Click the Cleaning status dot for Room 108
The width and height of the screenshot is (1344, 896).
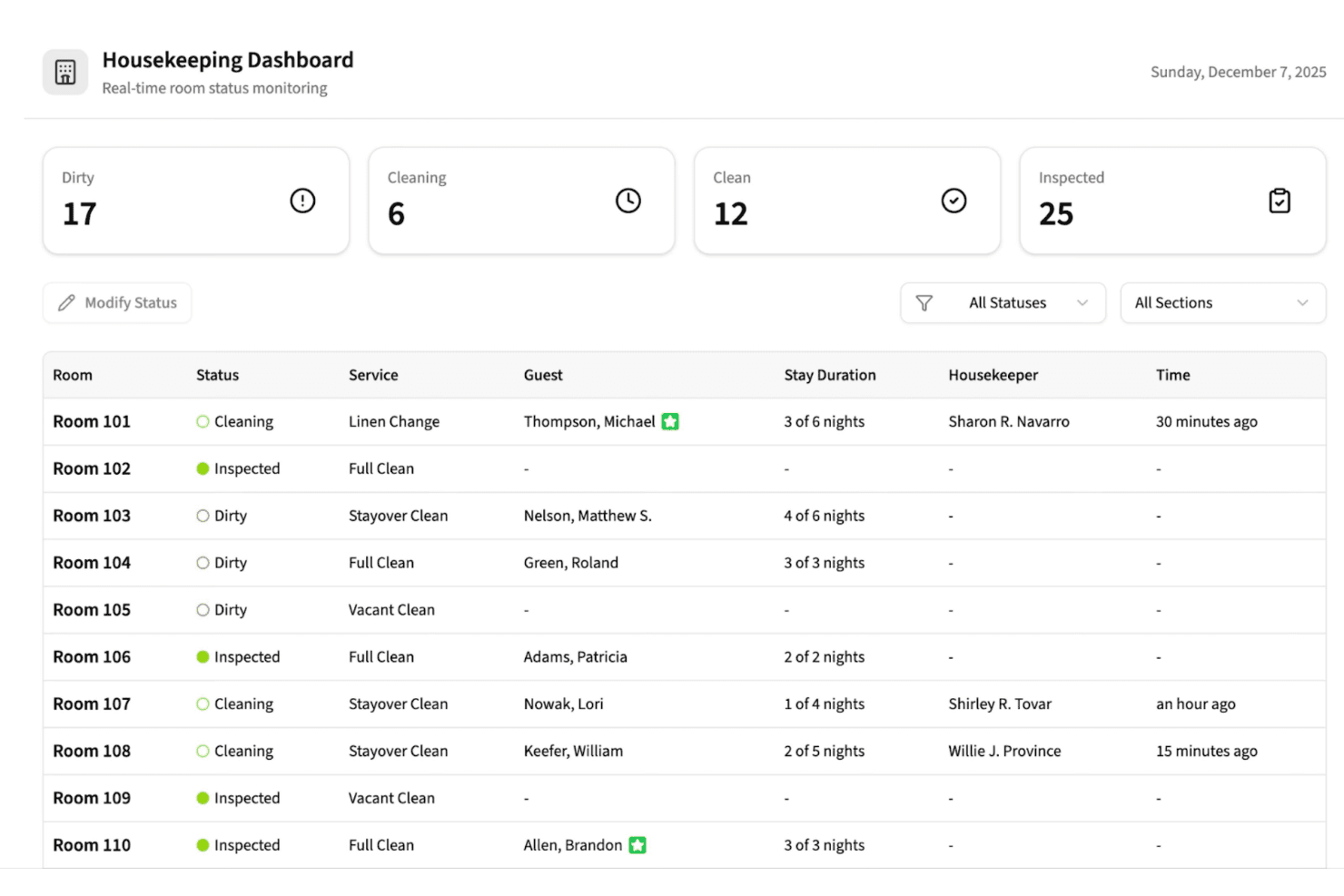pos(203,751)
